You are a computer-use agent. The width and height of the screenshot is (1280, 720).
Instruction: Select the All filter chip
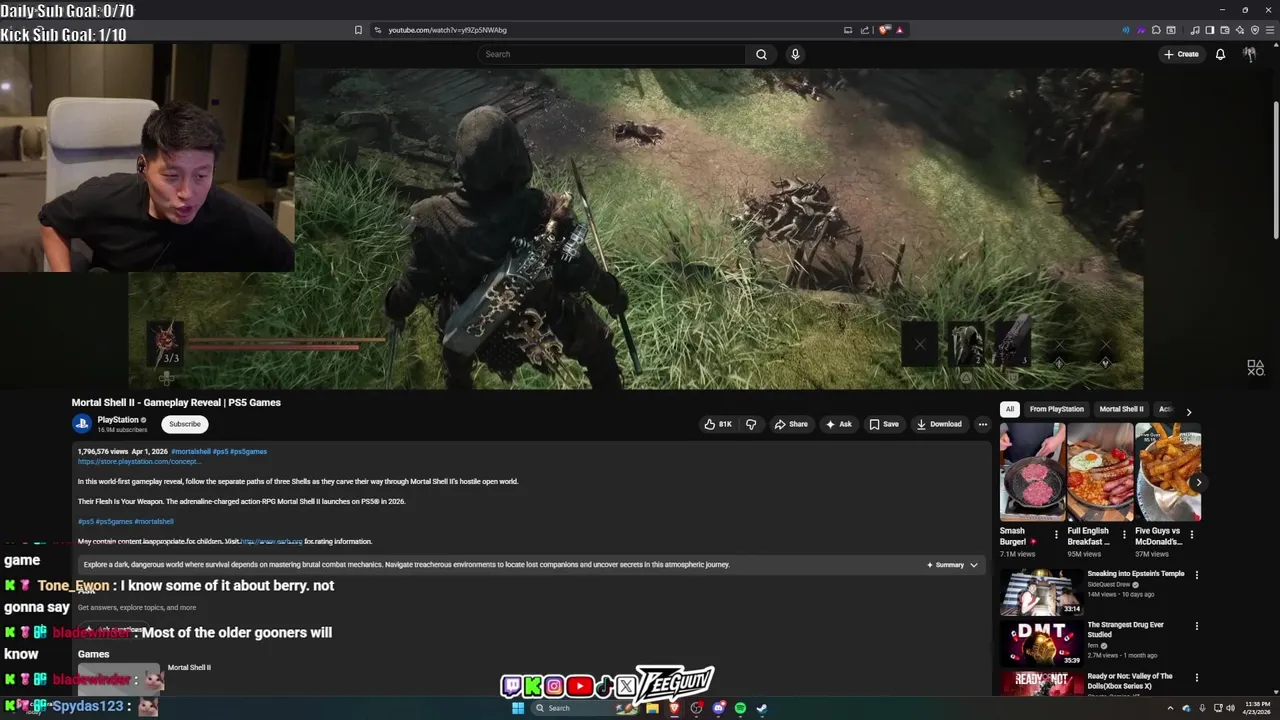click(x=1010, y=409)
